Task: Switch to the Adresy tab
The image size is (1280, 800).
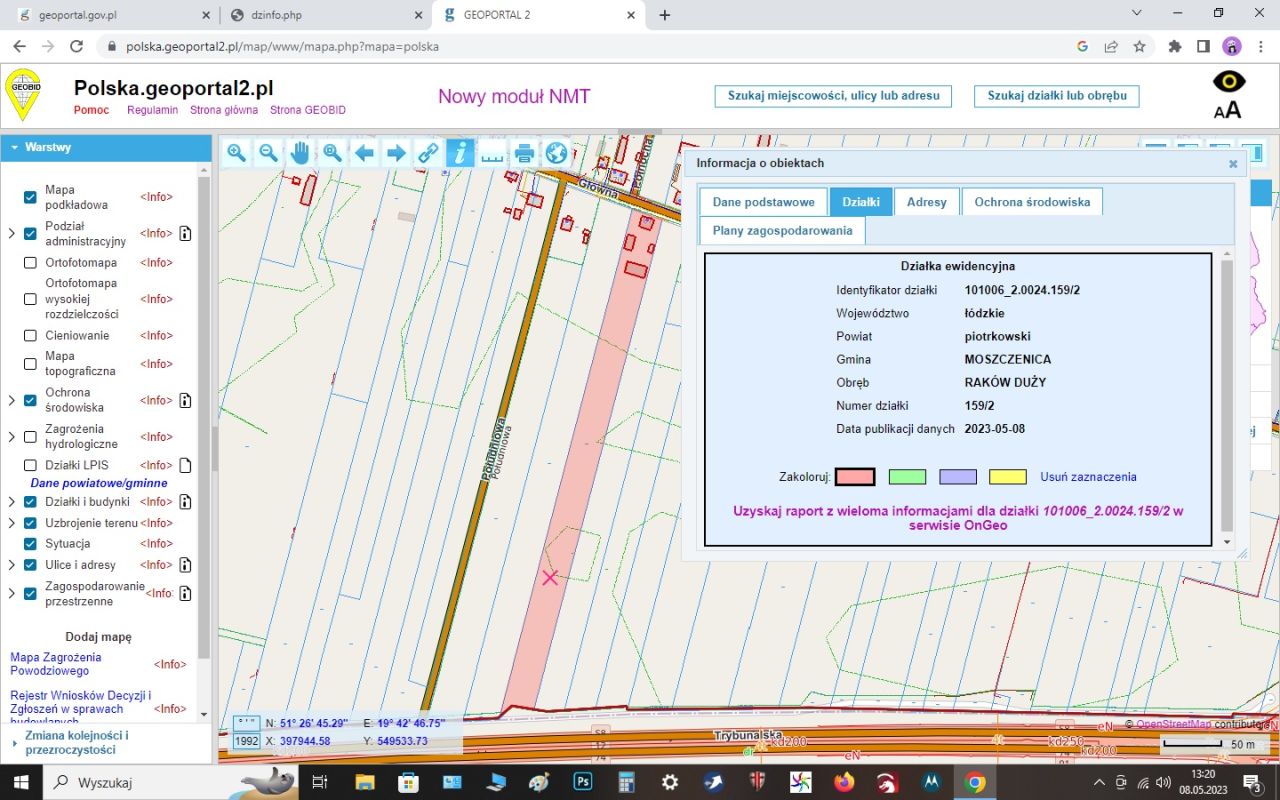Action: coord(926,202)
